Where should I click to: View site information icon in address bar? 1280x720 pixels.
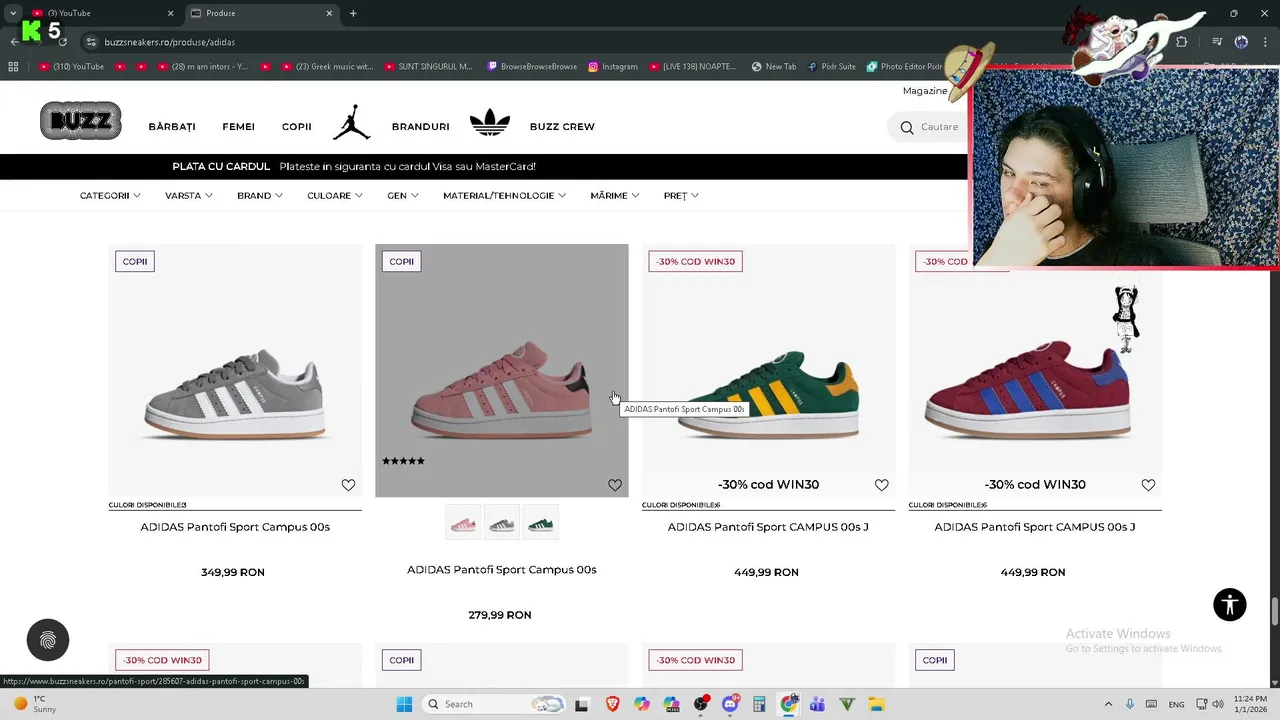tap(91, 42)
